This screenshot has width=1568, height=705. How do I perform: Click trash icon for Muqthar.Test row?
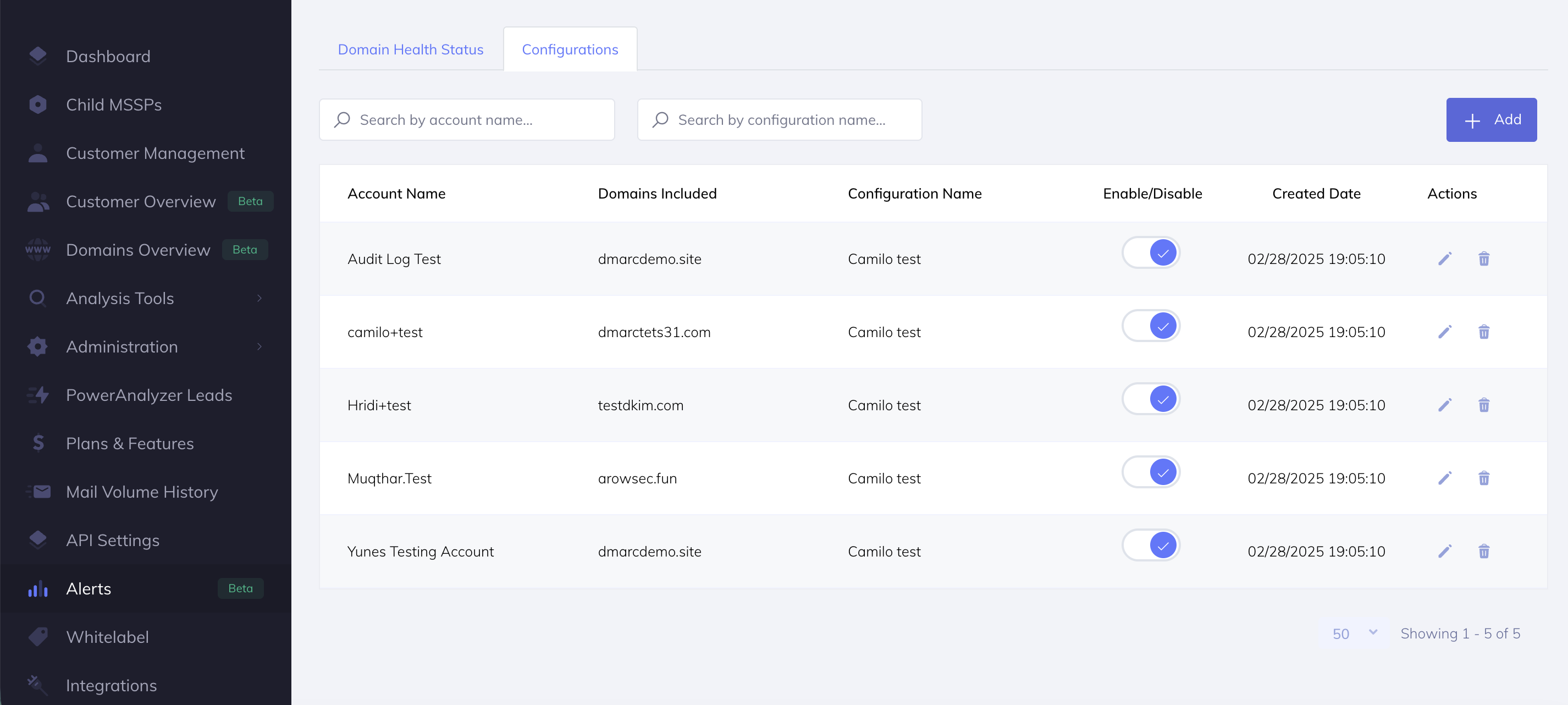click(x=1483, y=478)
